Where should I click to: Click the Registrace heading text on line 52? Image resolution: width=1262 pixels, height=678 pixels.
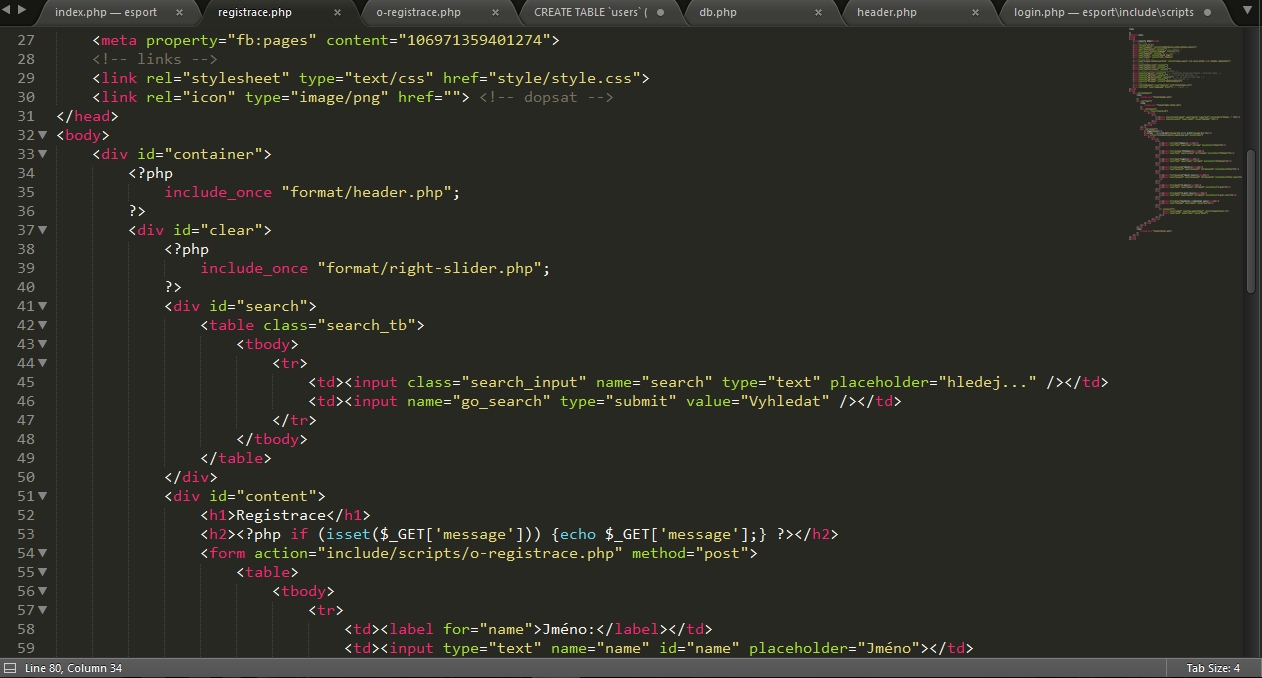click(x=281, y=515)
